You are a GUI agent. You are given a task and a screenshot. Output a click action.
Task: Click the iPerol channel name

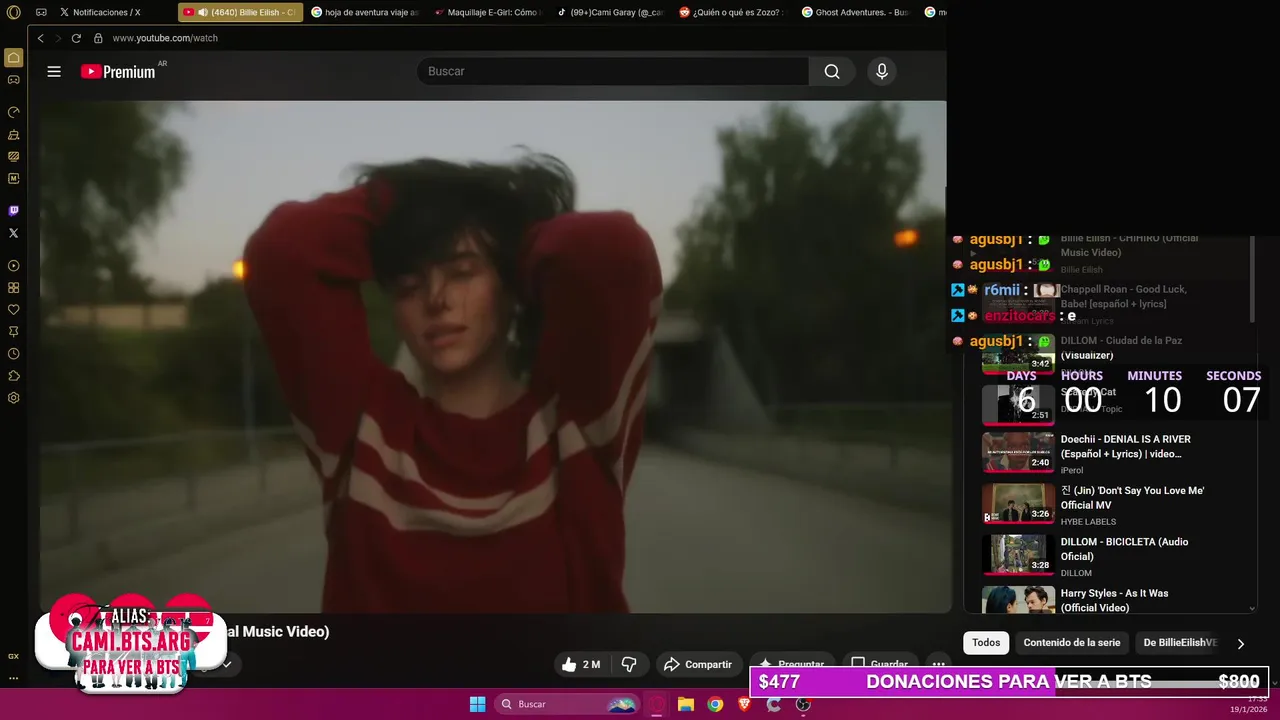coord(1072,470)
